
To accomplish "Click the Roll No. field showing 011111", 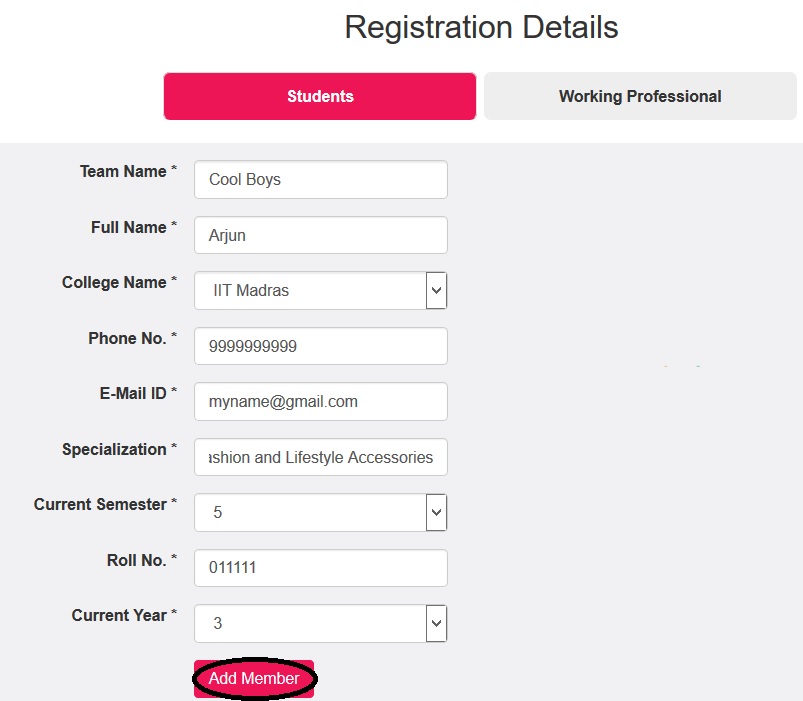I will [320, 568].
